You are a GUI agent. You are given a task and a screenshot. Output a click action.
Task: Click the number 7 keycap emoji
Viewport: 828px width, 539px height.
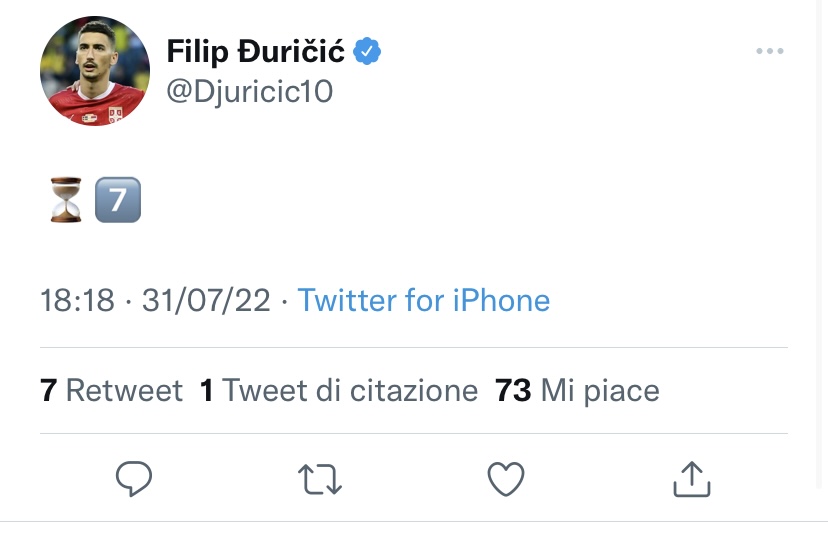pos(117,199)
